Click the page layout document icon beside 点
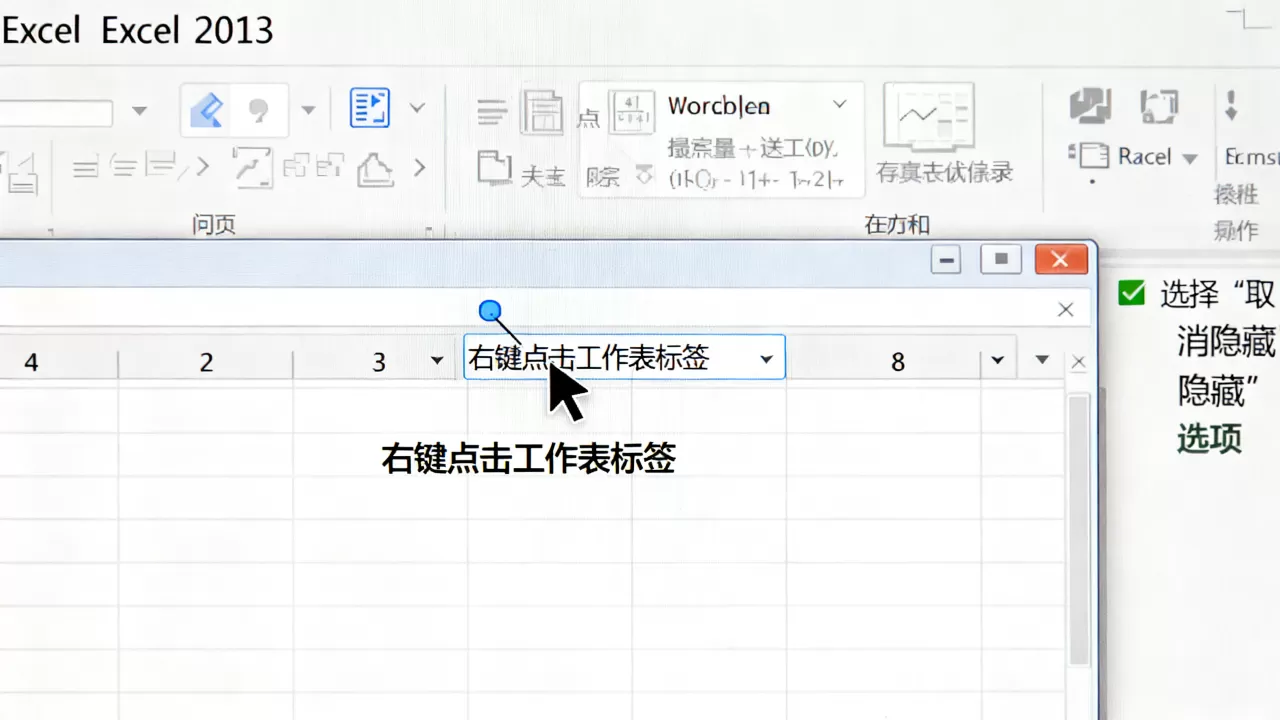1280x720 pixels. (543, 111)
